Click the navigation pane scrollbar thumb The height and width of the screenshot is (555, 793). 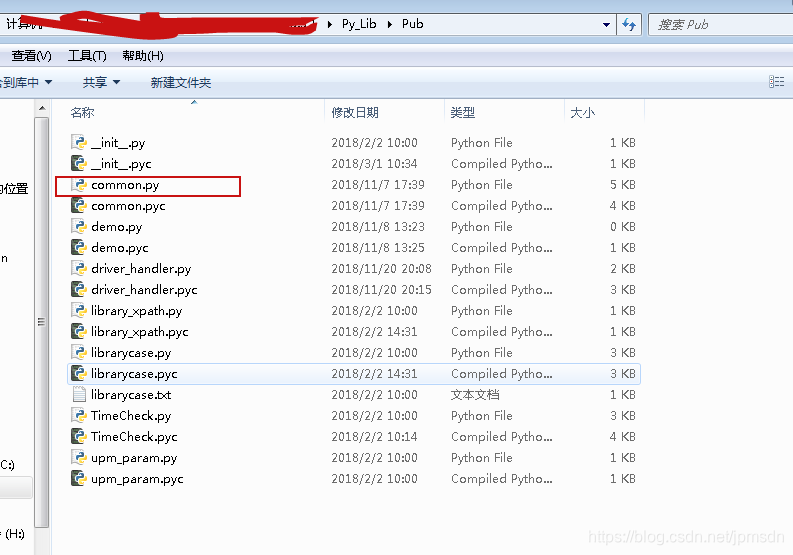point(42,322)
